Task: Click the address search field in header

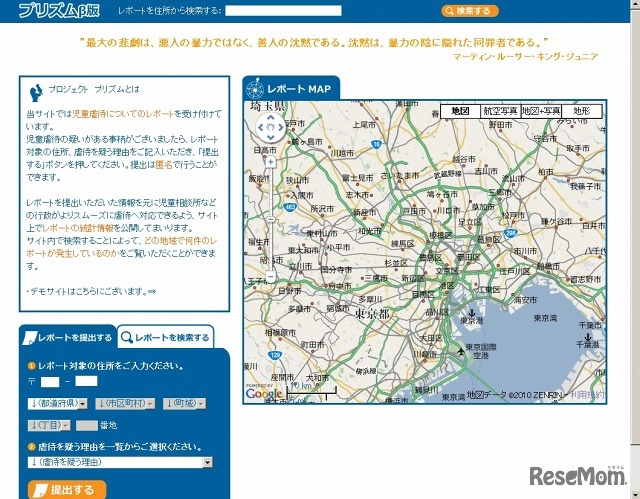Action: pos(283,11)
